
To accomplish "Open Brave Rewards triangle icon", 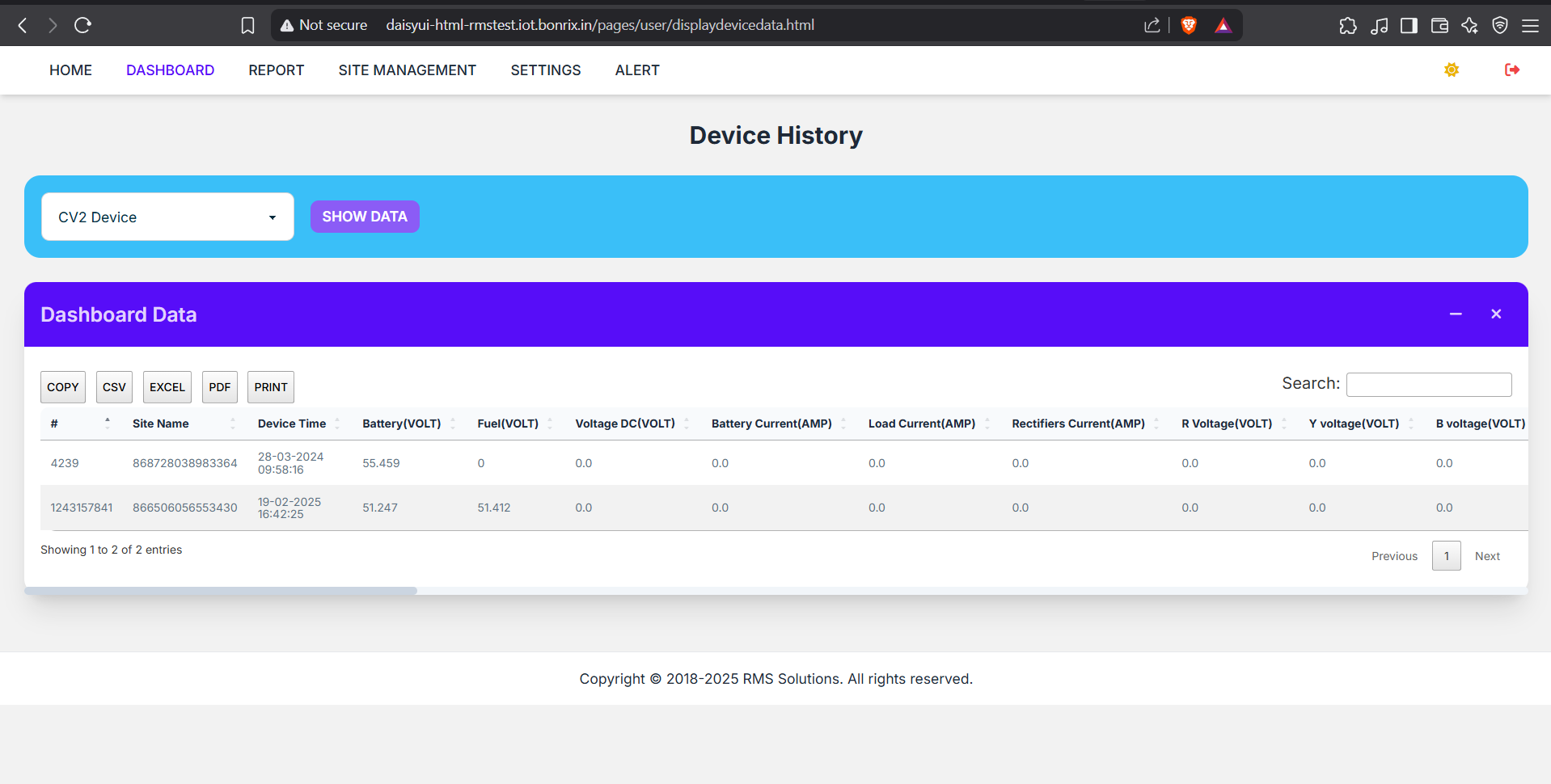I will pyautogui.click(x=1223, y=25).
